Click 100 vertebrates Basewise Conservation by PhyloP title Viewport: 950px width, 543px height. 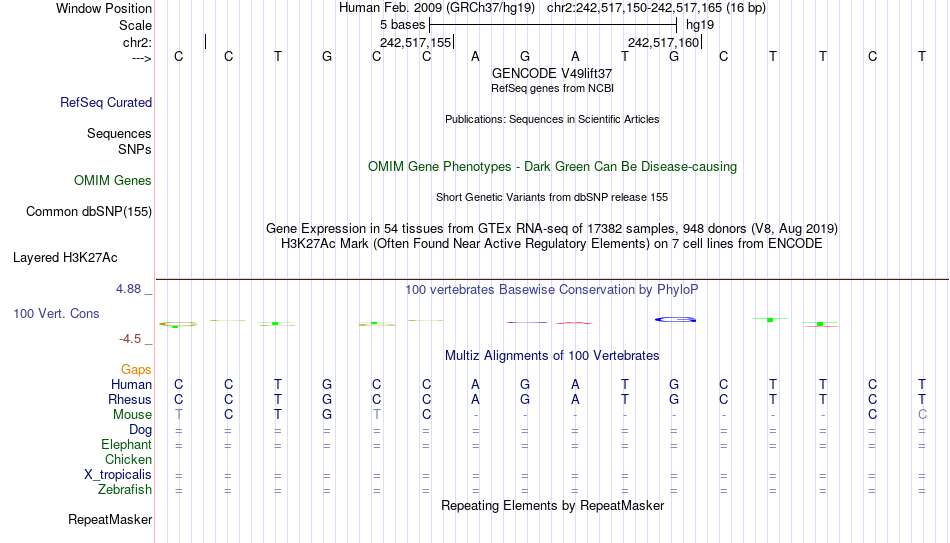(552, 290)
